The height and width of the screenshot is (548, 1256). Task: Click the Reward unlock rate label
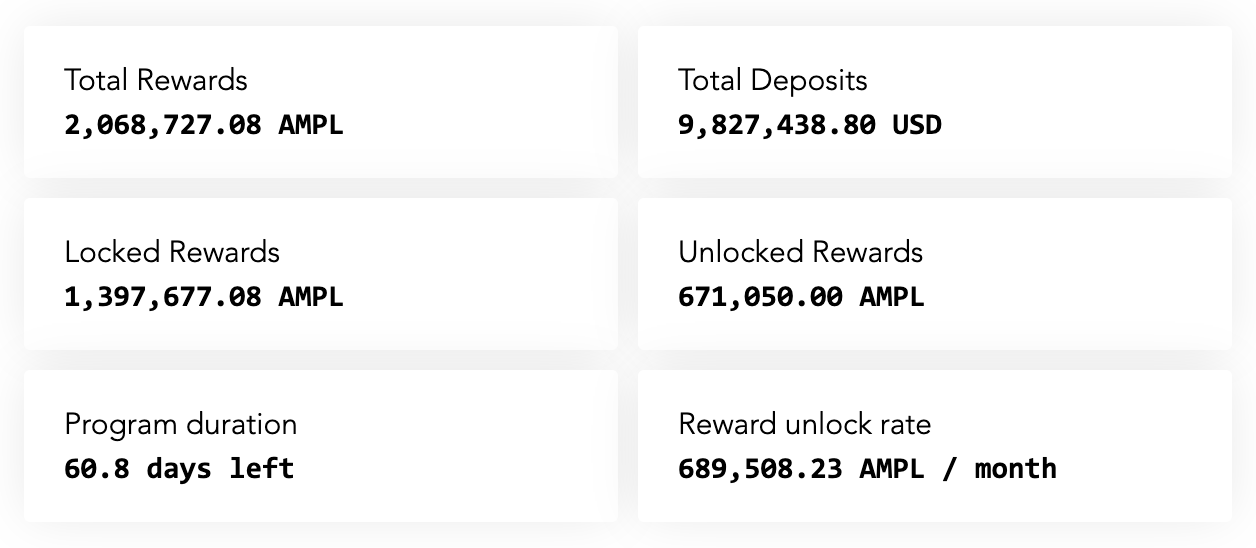pyautogui.click(x=804, y=424)
